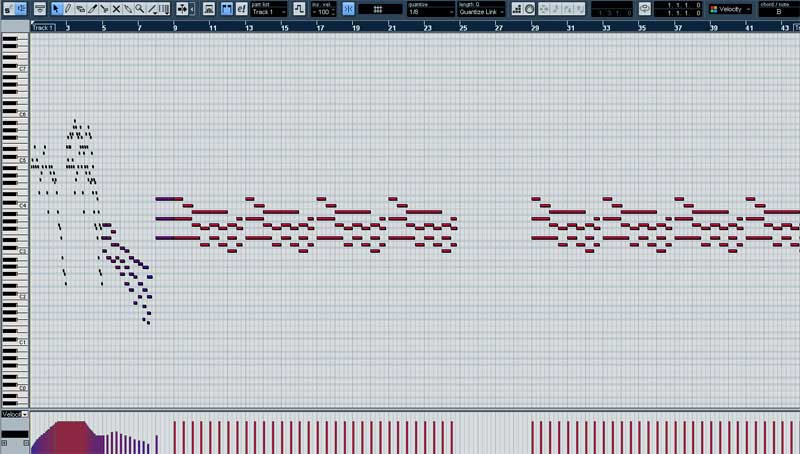Viewport: 800px width, 454px height.
Task: Open the quantize 1/8 dropdown
Action: 431,12
